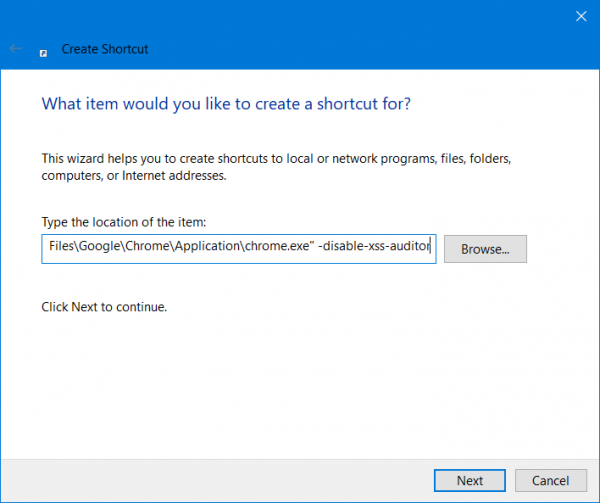Click inside the item location text field
Screen dimensions: 600x503
point(238,249)
